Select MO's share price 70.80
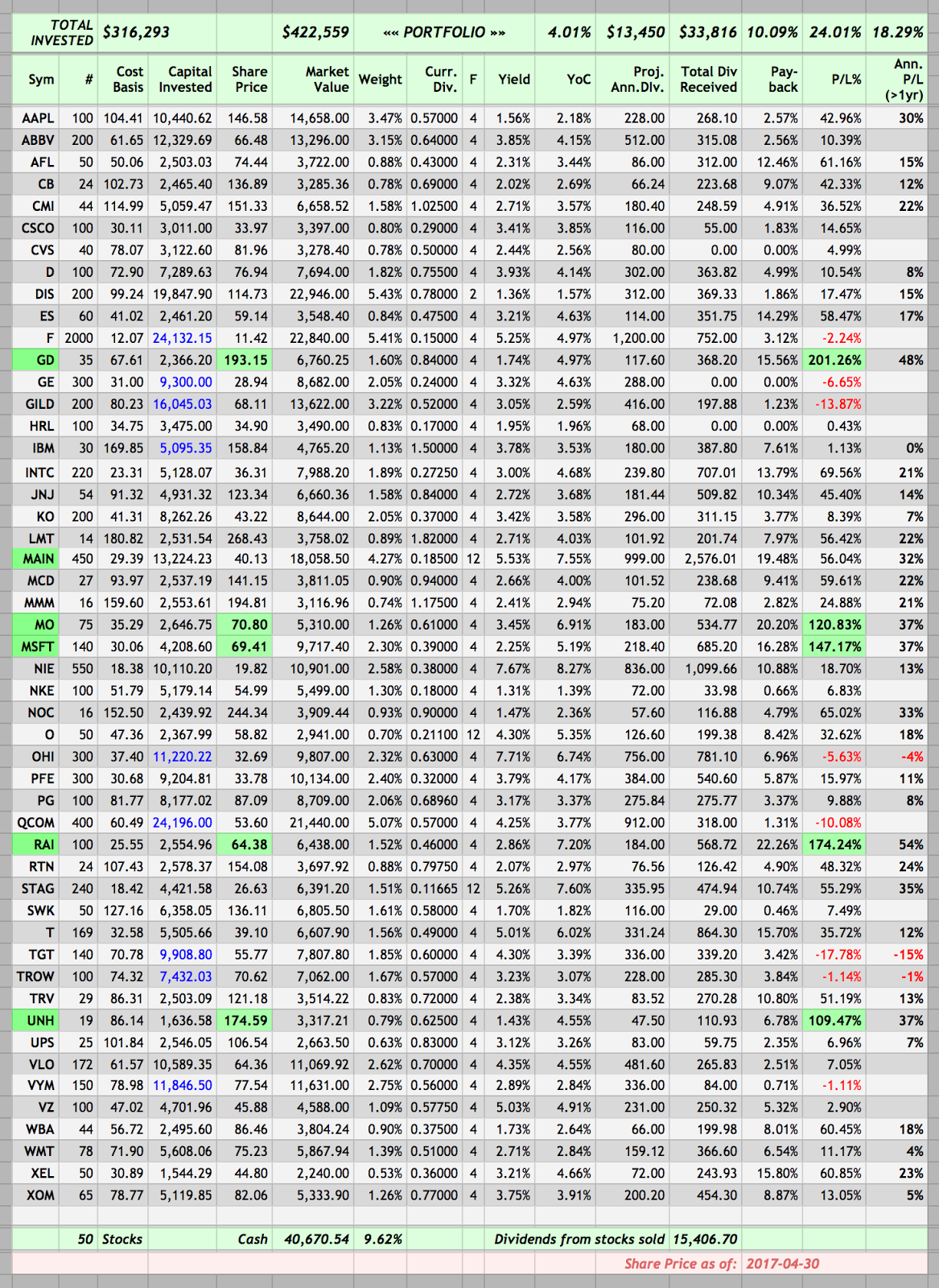 (245, 624)
